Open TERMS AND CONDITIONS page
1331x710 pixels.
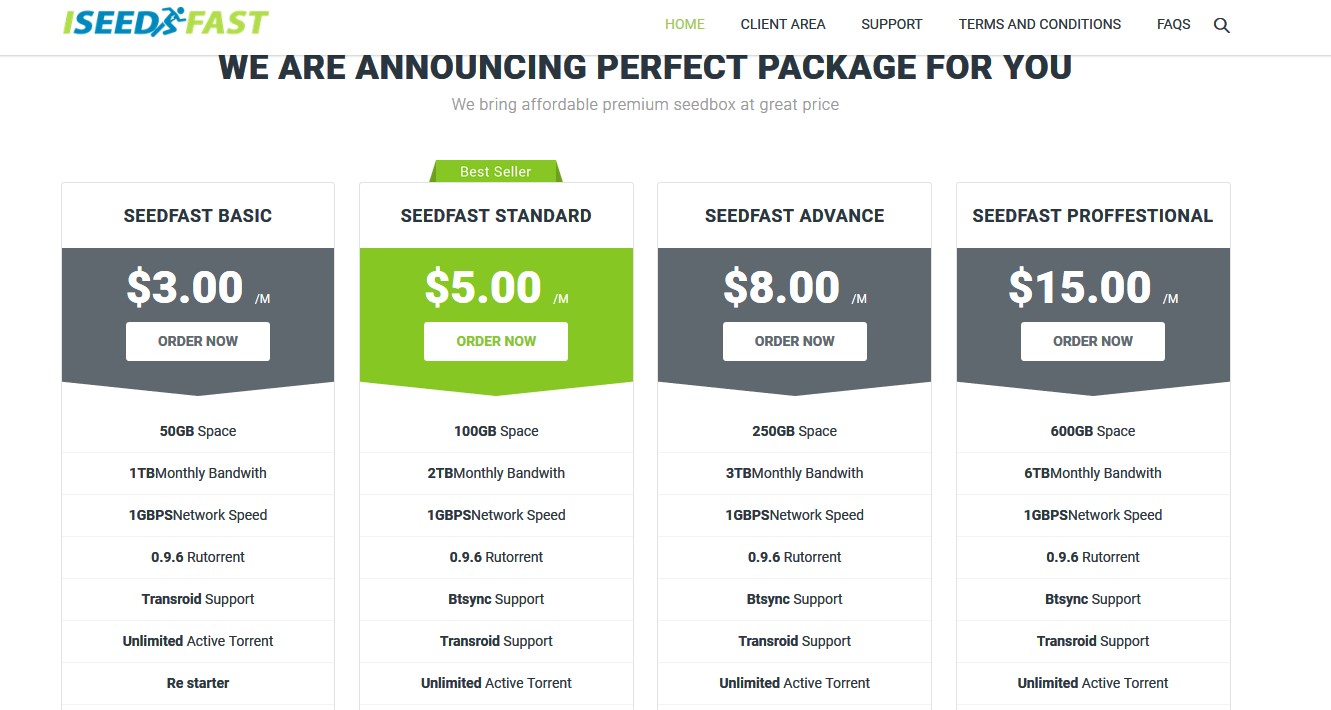click(1040, 24)
